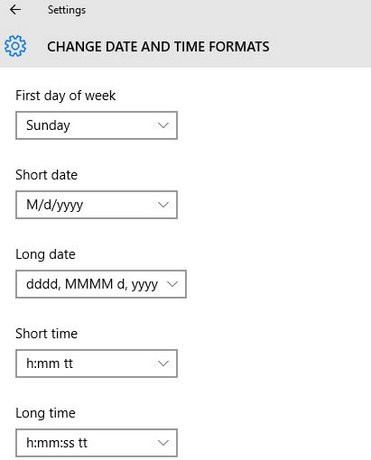Click the chevron arrow beside h:mm tt
This screenshot has width=371, height=460.
163,363
